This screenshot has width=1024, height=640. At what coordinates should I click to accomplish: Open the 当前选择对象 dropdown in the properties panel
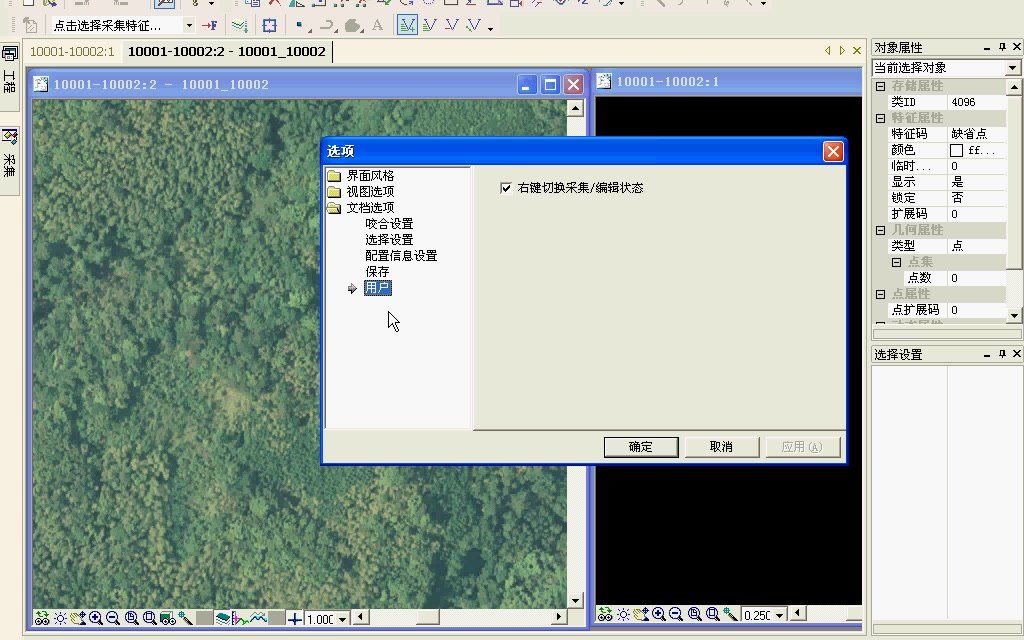pyautogui.click(x=1011, y=67)
